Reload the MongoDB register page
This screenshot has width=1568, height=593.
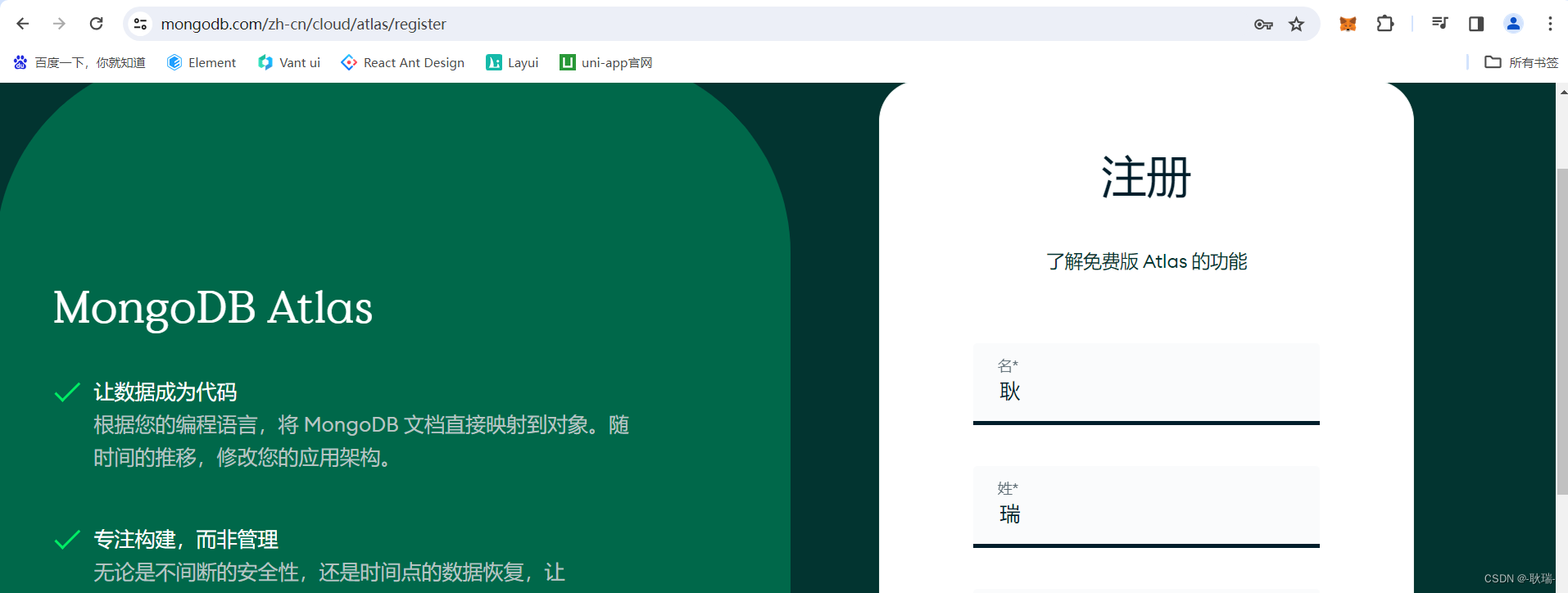[x=96, y=24]
